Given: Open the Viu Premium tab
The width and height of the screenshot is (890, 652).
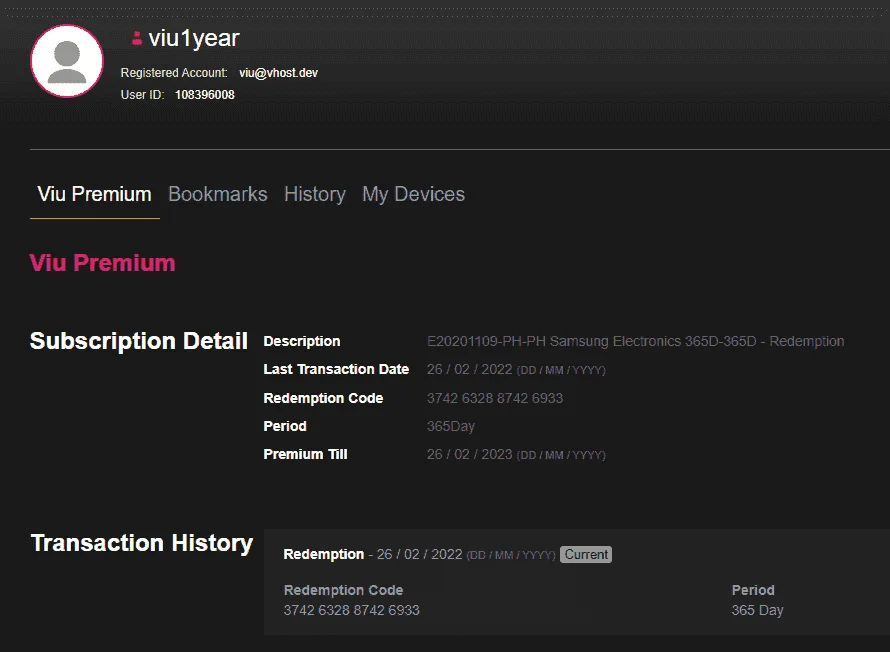Looking at the screenshot, I should 94,194.
